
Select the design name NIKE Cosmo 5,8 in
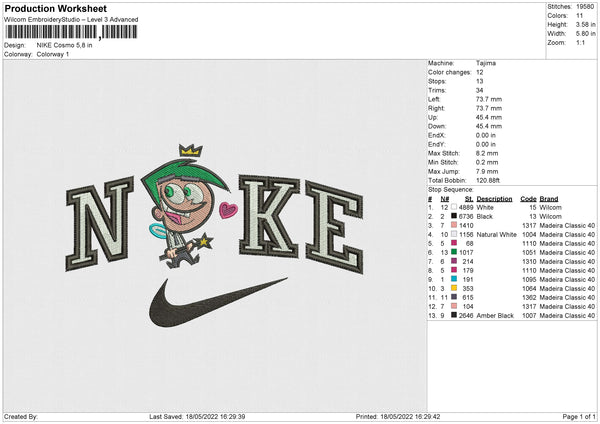(64, 45)
